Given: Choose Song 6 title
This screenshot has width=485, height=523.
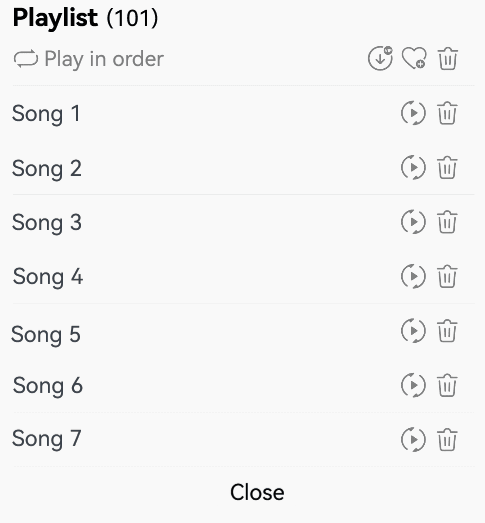Looking at the screenshot, I should coord(48,386).
